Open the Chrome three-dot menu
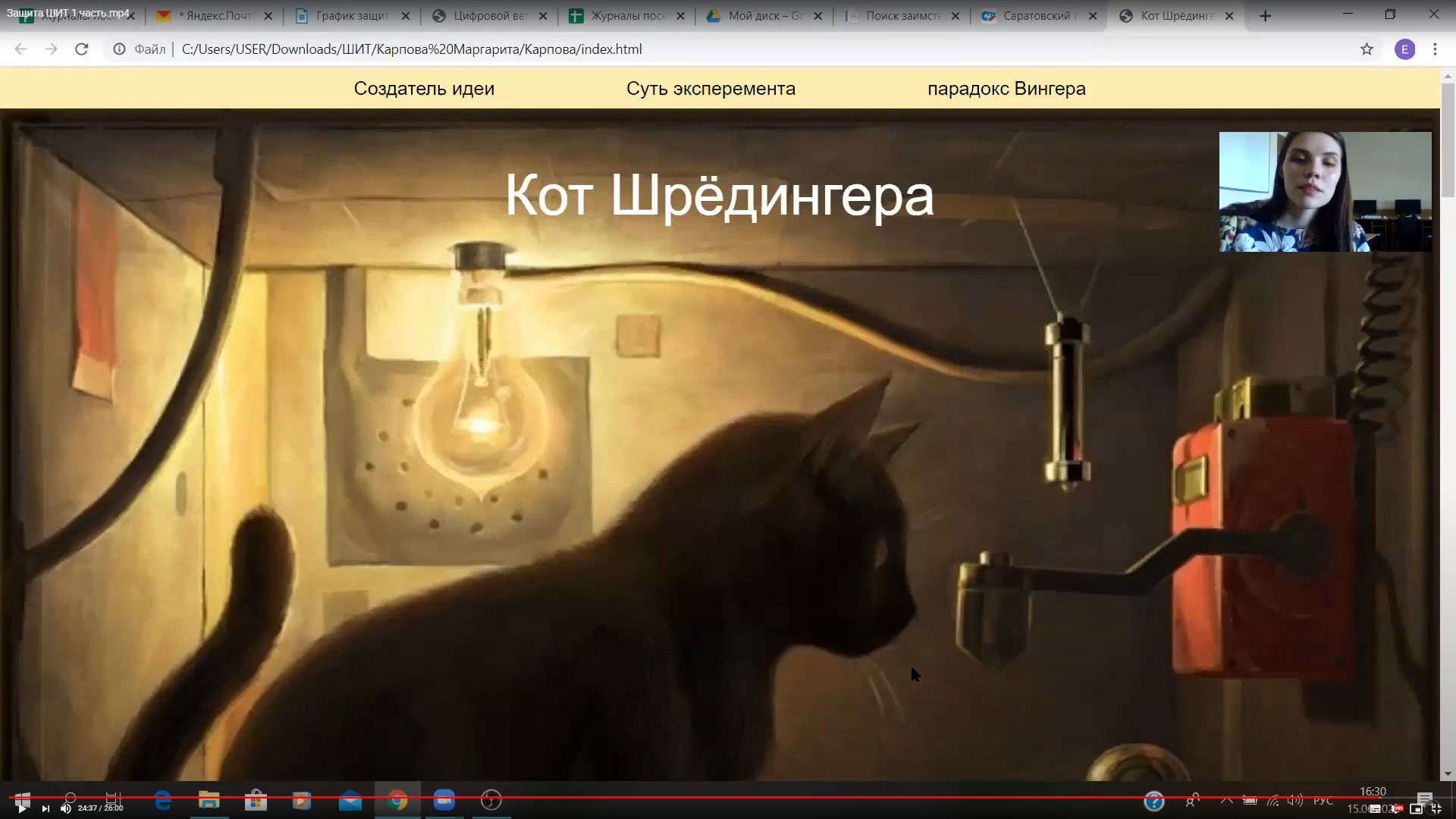Image resolution: width=1456 pixels, height=819 pixels. pos(1435,49)
